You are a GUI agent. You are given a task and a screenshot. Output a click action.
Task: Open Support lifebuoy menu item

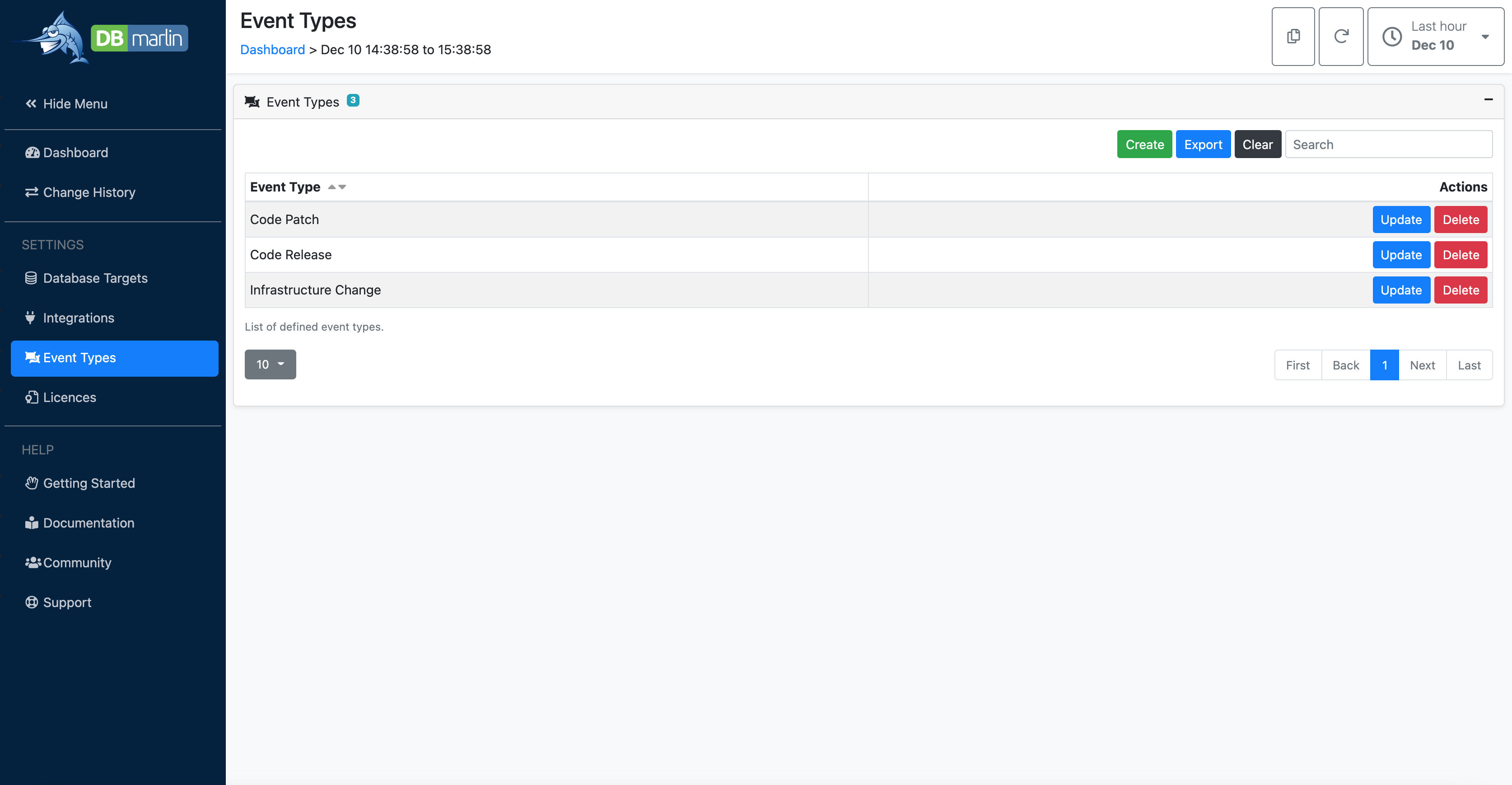click(x=67, y=603)
